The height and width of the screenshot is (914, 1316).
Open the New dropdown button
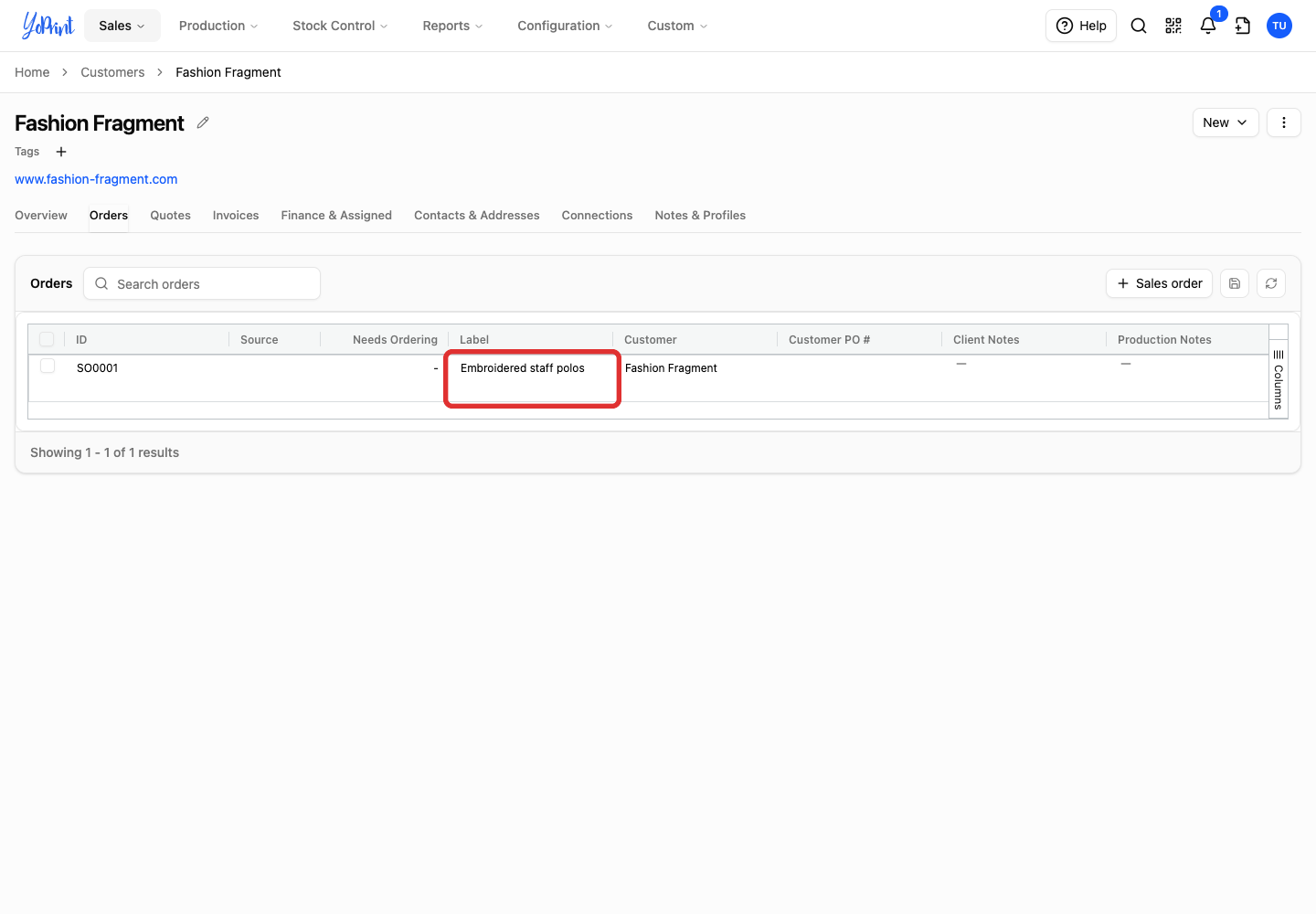coord(1226,122)
